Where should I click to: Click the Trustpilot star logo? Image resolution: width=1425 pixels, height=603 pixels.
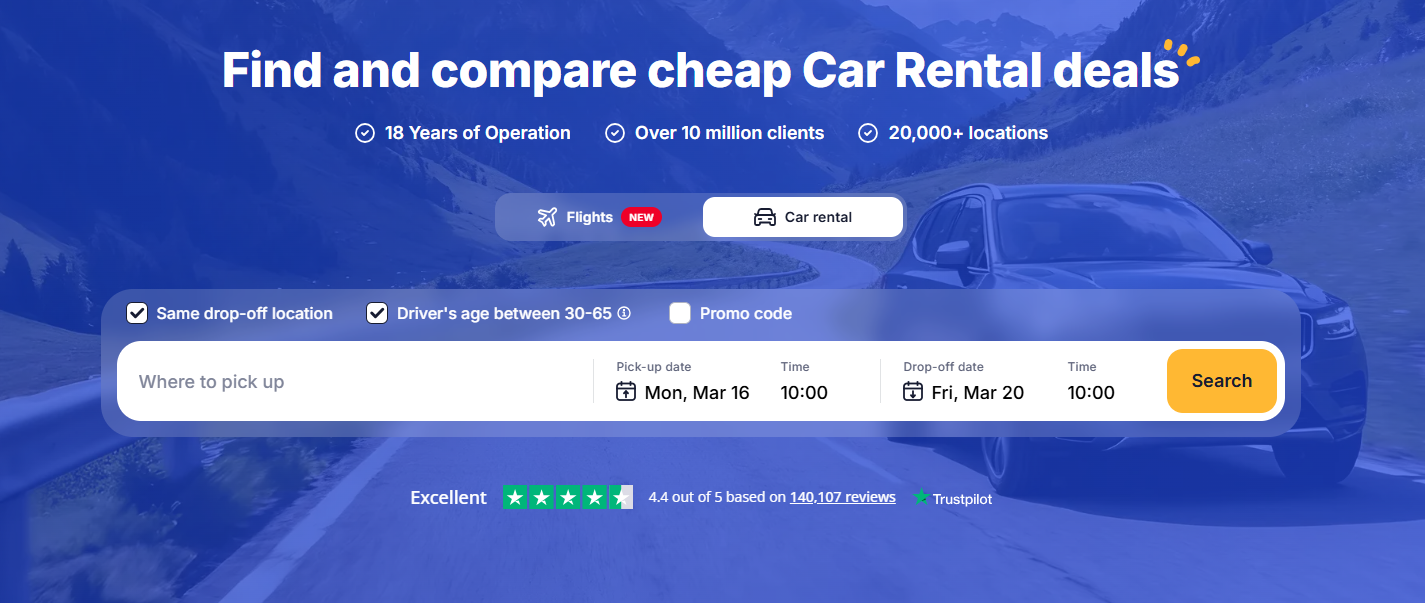(x=921, y=497)
